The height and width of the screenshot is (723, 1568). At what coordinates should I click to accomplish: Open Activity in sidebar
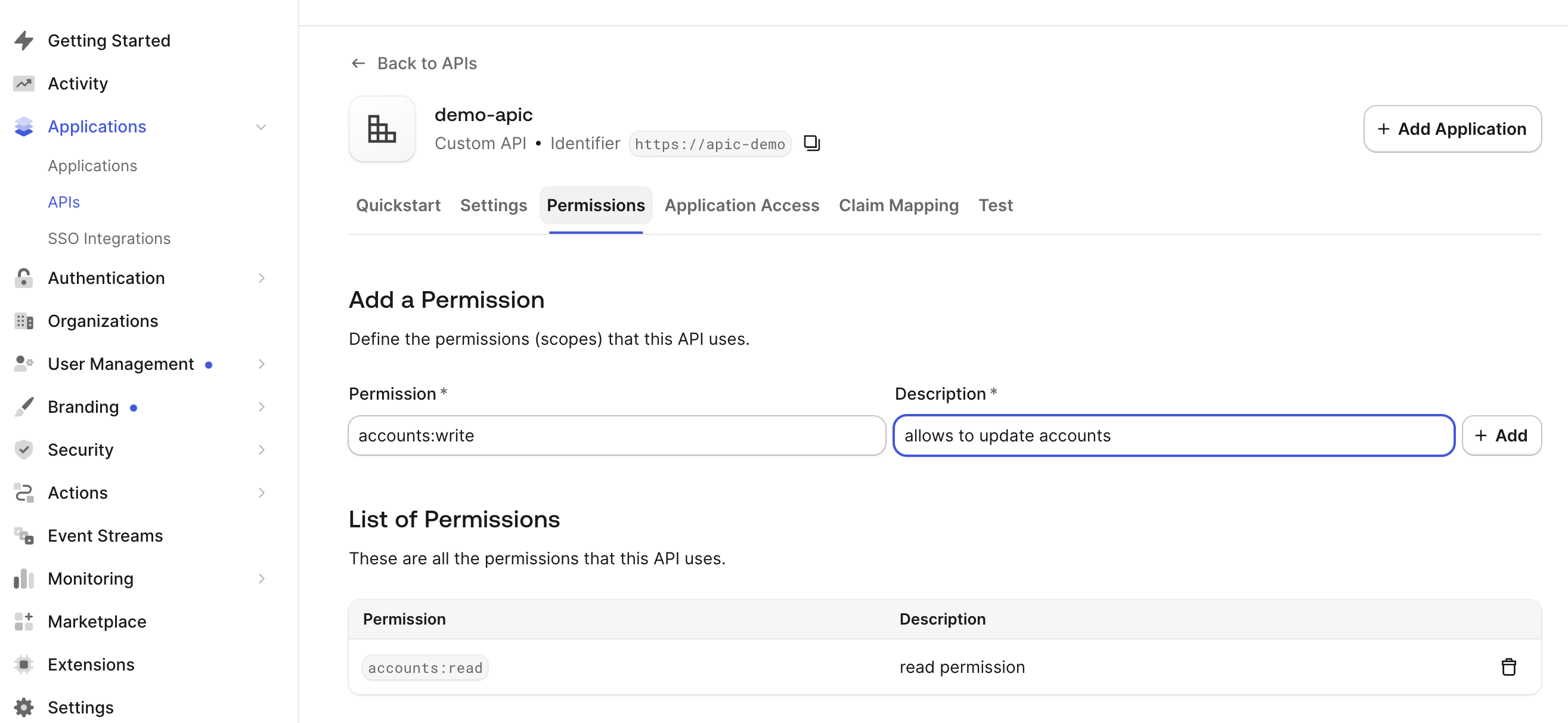pos(78,84)
